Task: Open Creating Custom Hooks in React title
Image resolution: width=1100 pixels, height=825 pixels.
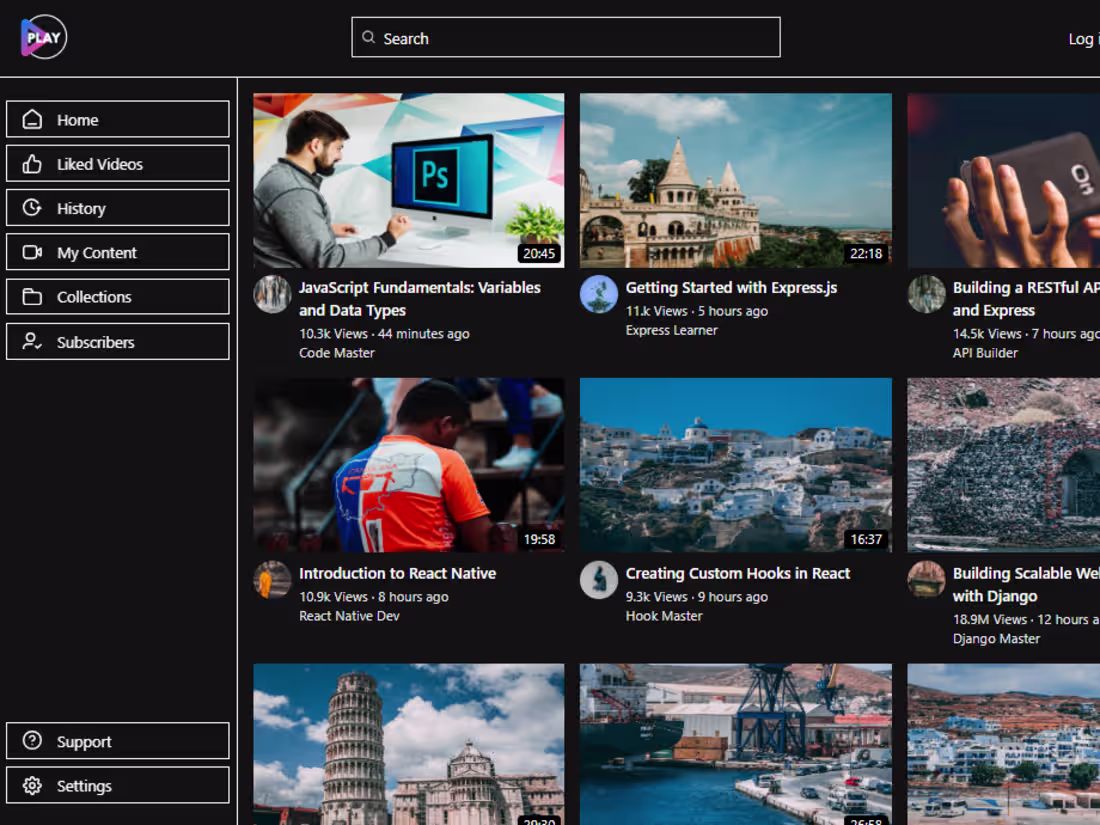Action: [x=737, y=573]
